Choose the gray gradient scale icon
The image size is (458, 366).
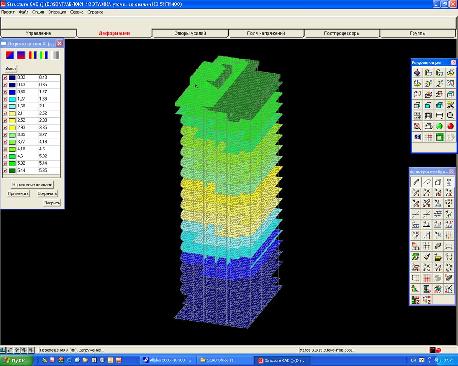point(56,55)
